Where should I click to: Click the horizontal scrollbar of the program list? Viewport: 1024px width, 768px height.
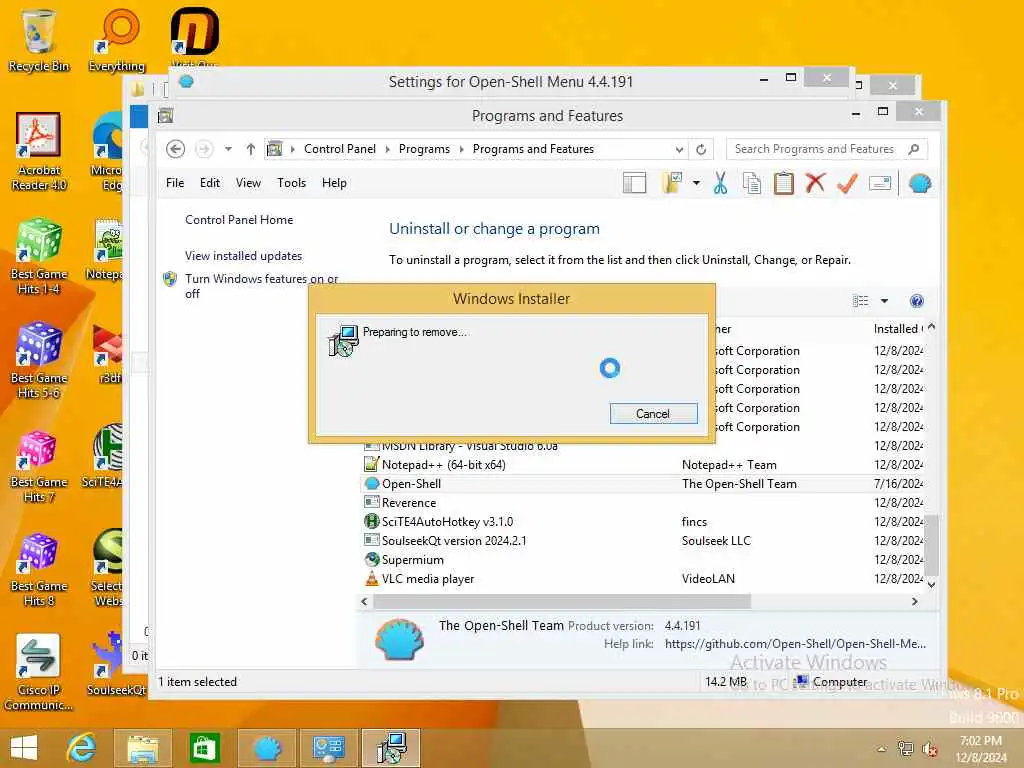[x=562, y=601]
